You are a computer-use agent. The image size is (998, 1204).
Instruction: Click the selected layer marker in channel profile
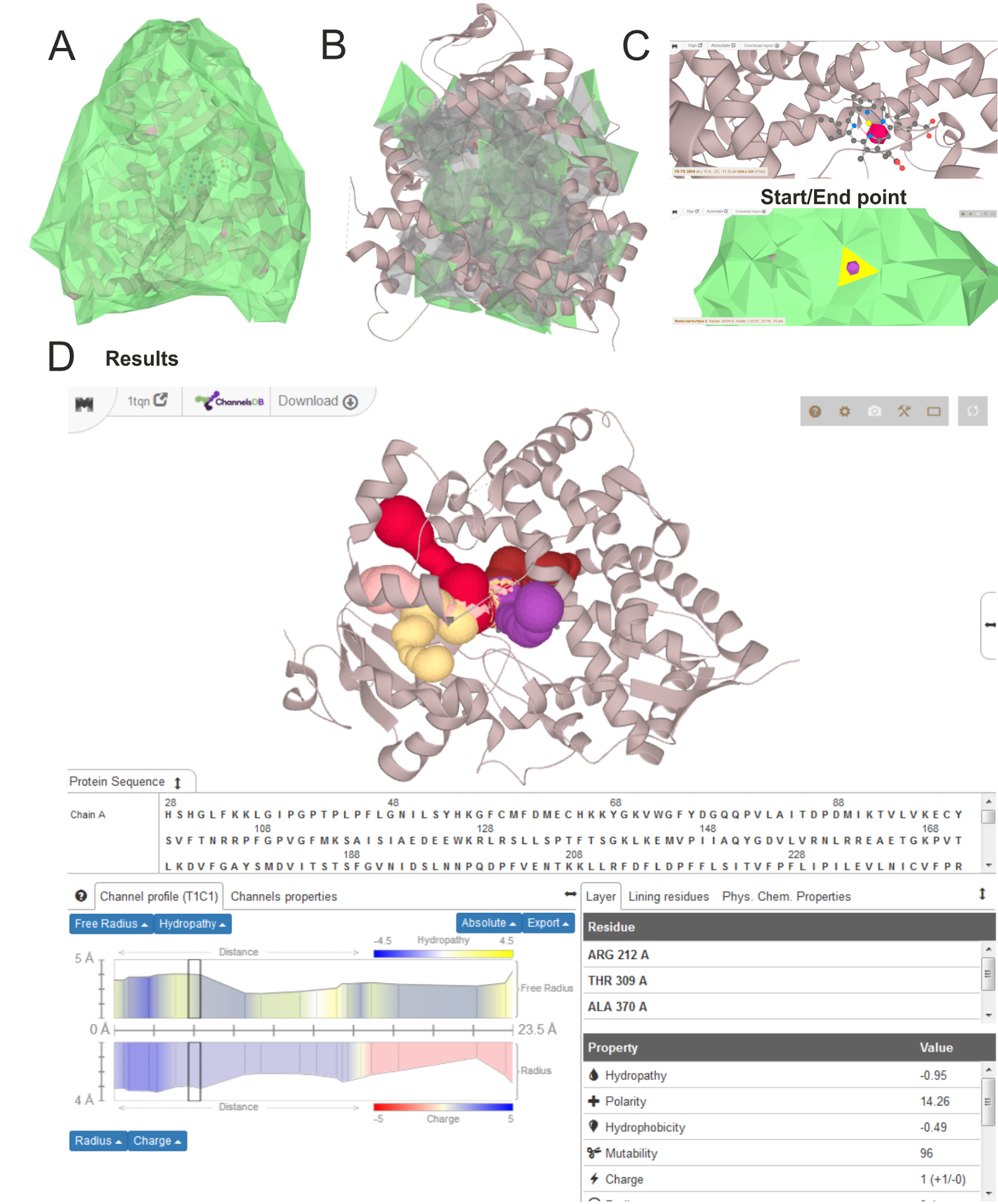(194, 988)
